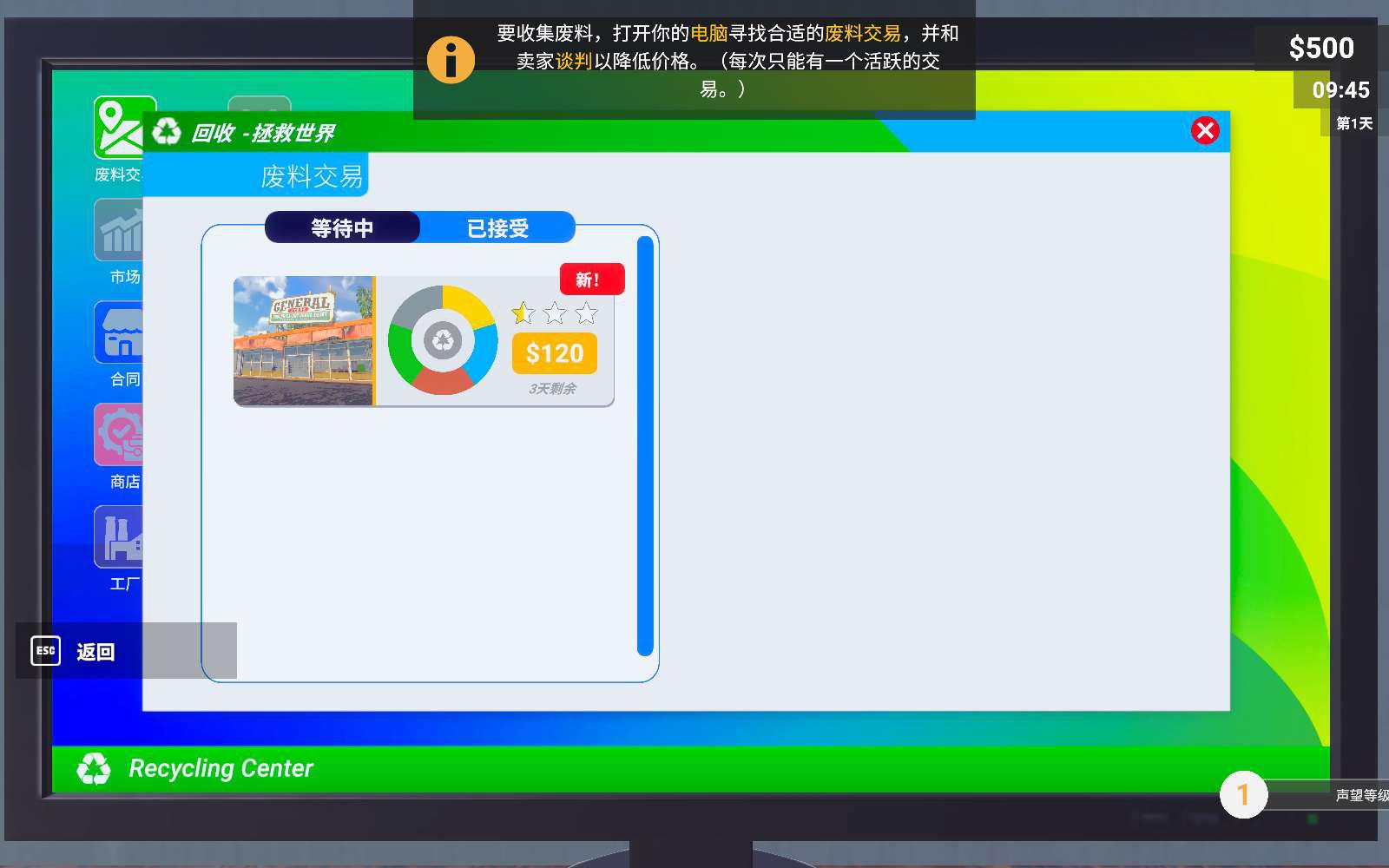The height and width of the screenshot is (868, 1389).
Task: Click the Recycling Center taskbar logo
Action: (94, 769)
